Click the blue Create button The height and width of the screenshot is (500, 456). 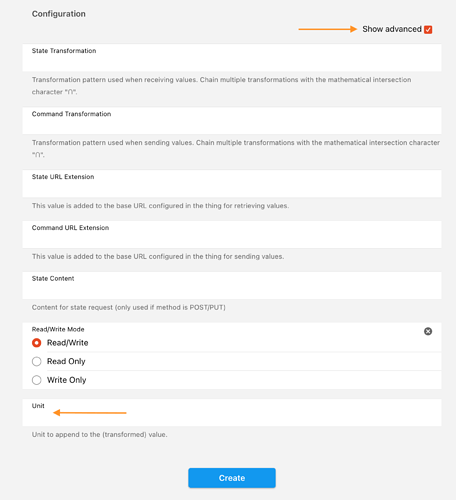click(232, 478)
